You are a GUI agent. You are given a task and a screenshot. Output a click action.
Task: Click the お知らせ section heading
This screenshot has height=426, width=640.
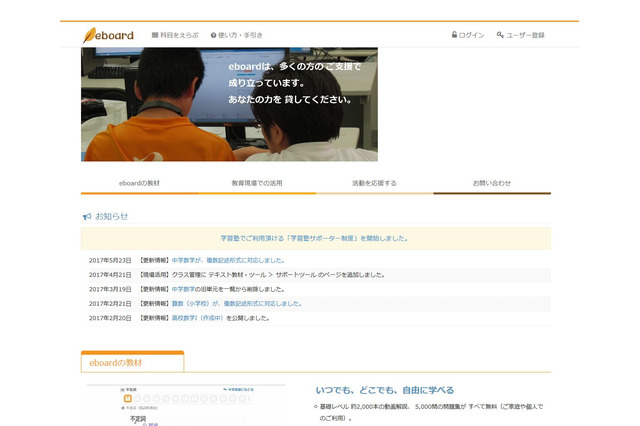(111, 217)
